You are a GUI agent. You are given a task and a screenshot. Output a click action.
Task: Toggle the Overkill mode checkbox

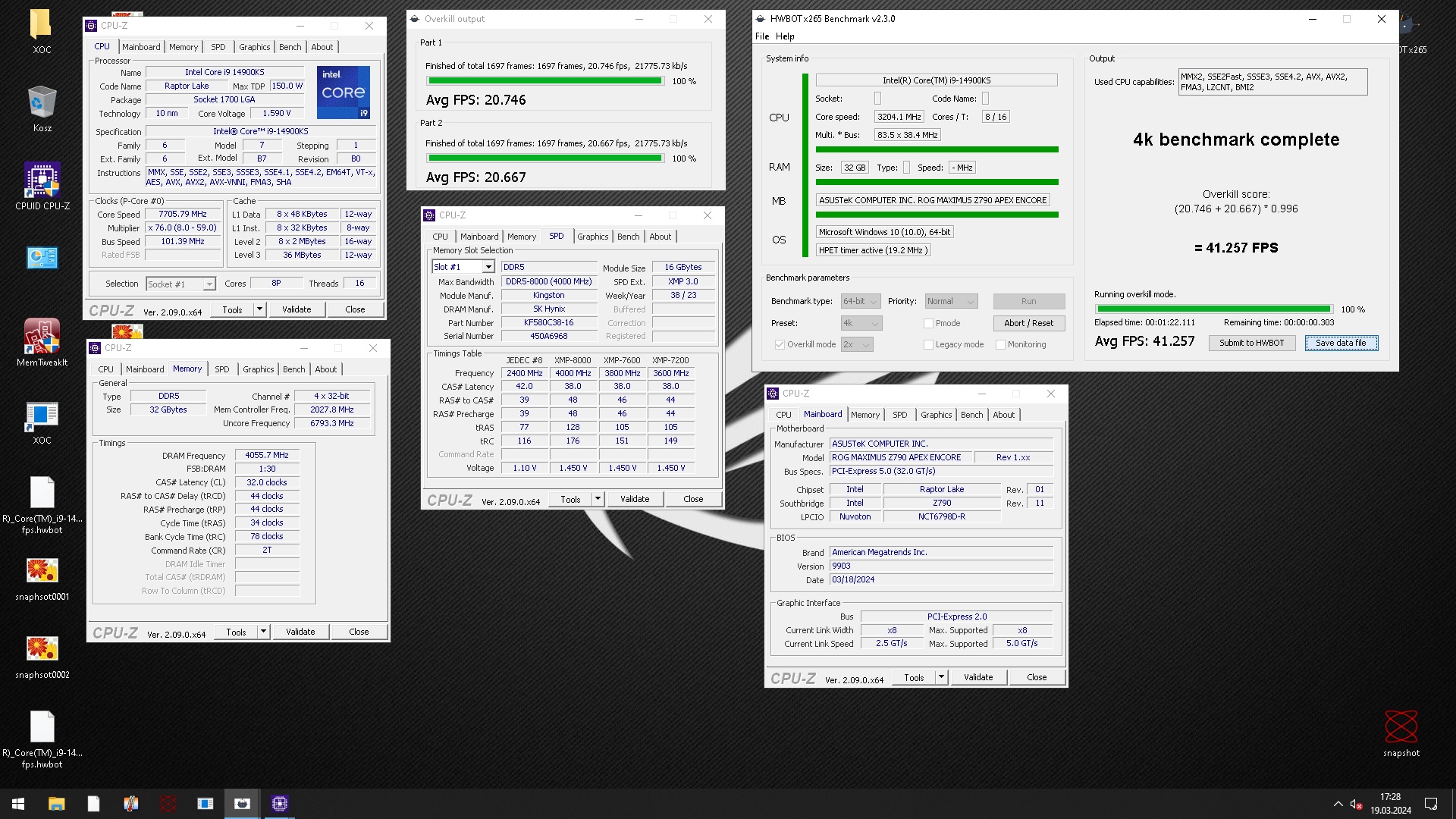[x=779, y=344]
